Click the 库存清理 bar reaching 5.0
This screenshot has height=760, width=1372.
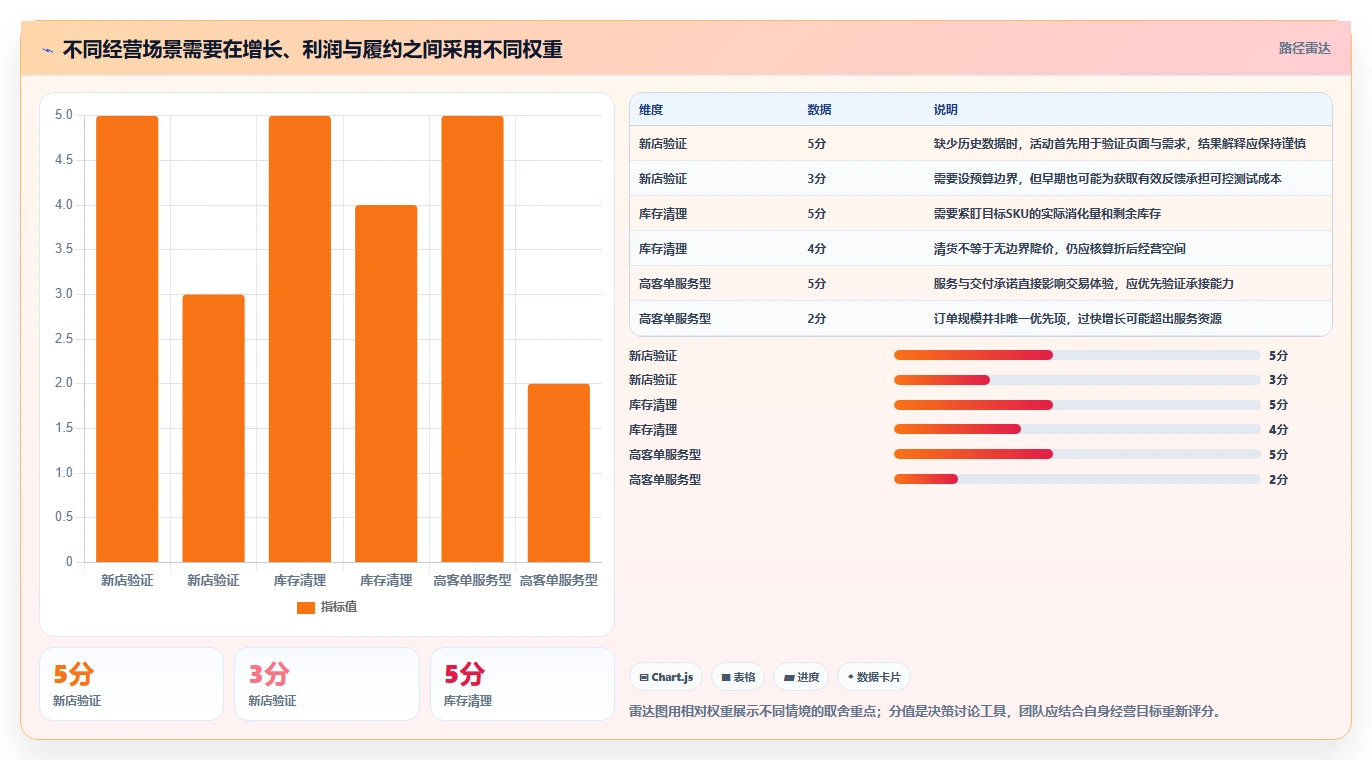click(300, 339)
